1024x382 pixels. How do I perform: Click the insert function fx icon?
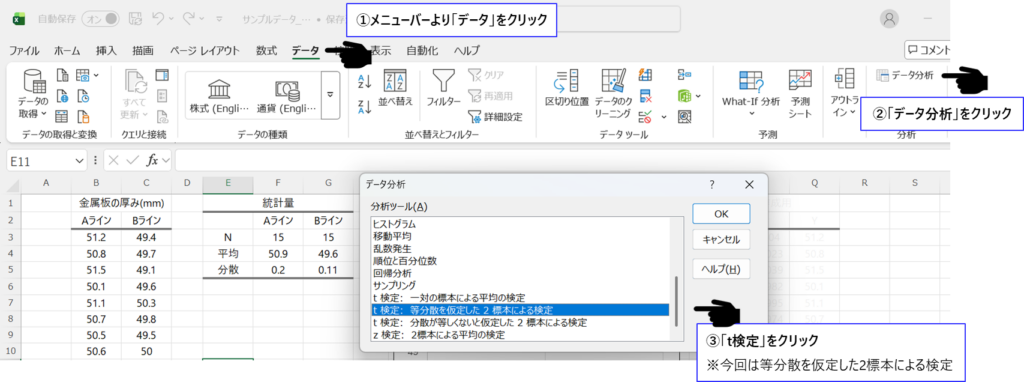[x=152, y=160]
